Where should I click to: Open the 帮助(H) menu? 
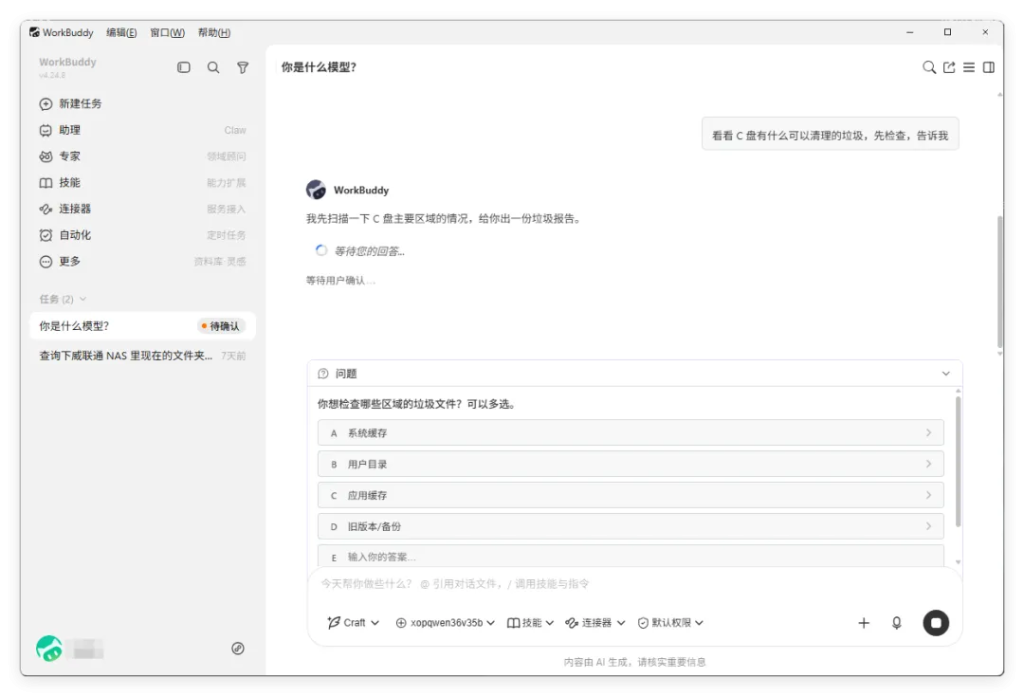[214, 33]
